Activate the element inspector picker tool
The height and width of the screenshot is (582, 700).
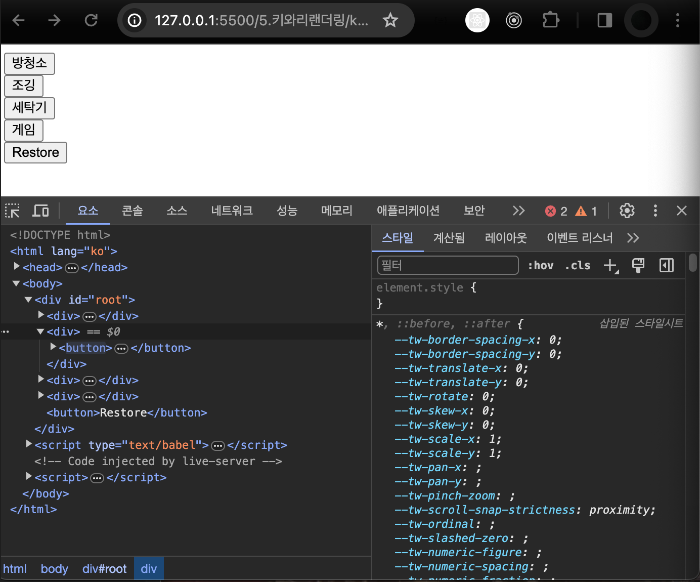[x=12, y=211]
